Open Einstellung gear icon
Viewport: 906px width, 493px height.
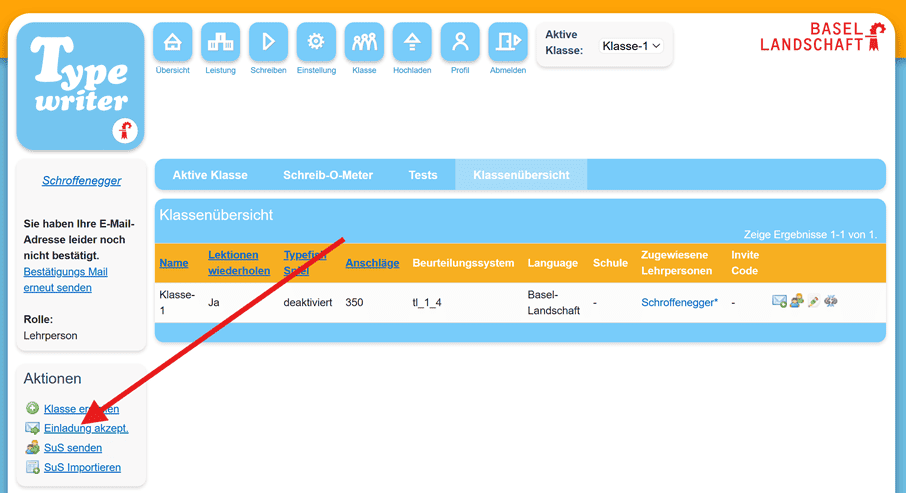[x=316, y=42]
